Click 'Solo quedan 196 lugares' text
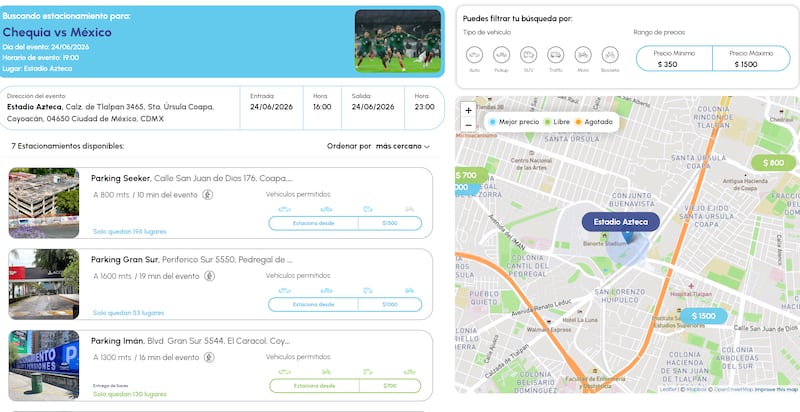The height and width of the screenshot is (412, 800). tap(130, 231)
